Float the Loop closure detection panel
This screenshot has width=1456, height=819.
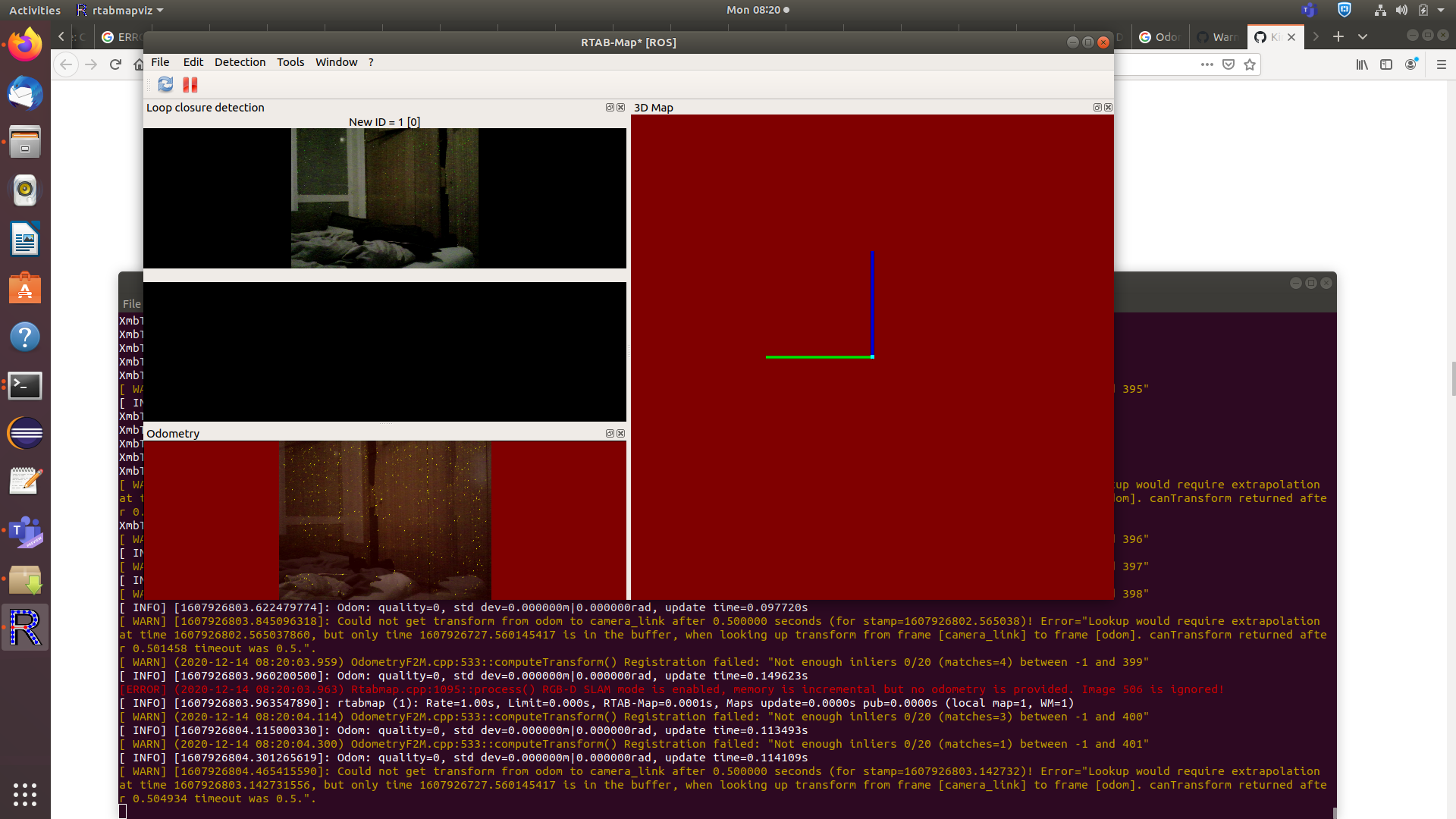[x=610, y=108]
